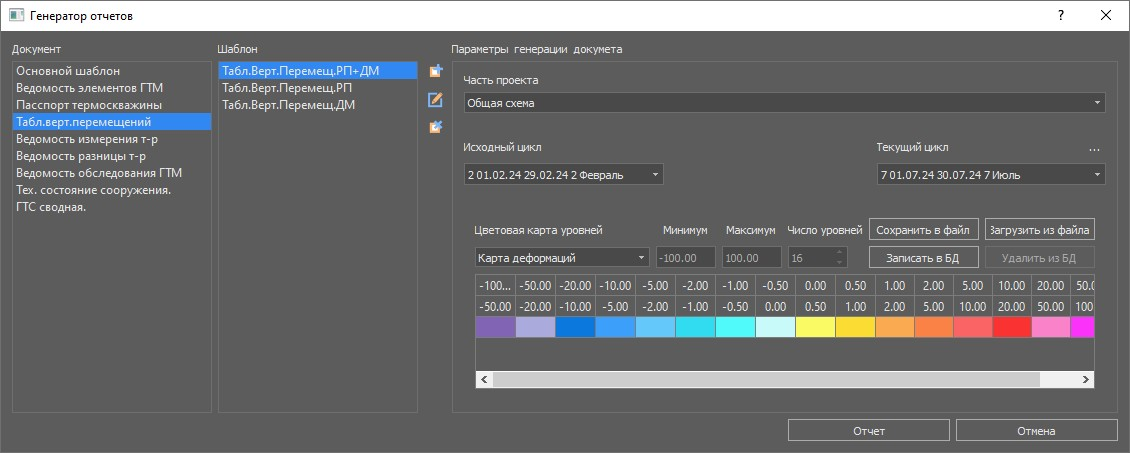Click the right arrow of the horizontal scrollbar
The height and width of the screenshot is (453, 1130).
pyautogui.click(x=1084, y=380)
